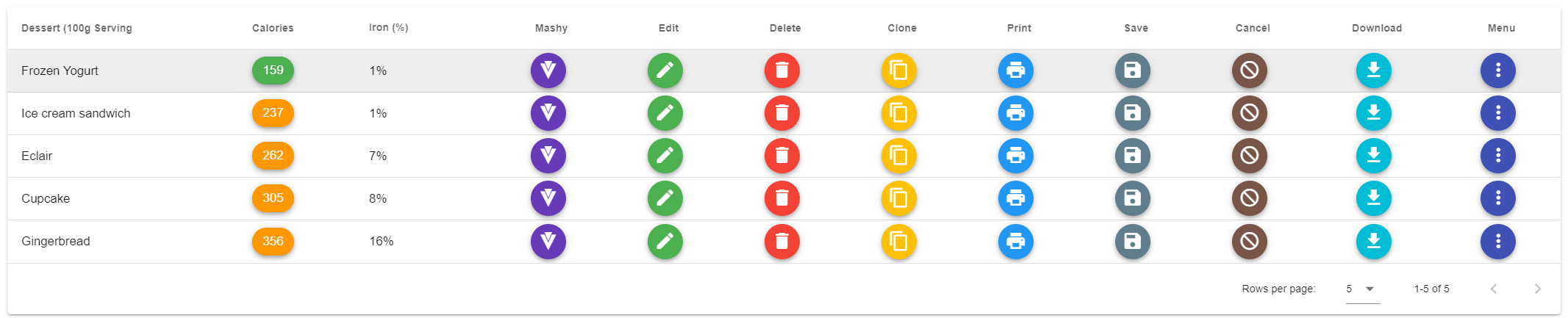
Task: Download the Cupcake row
Action: point(1374,198)
